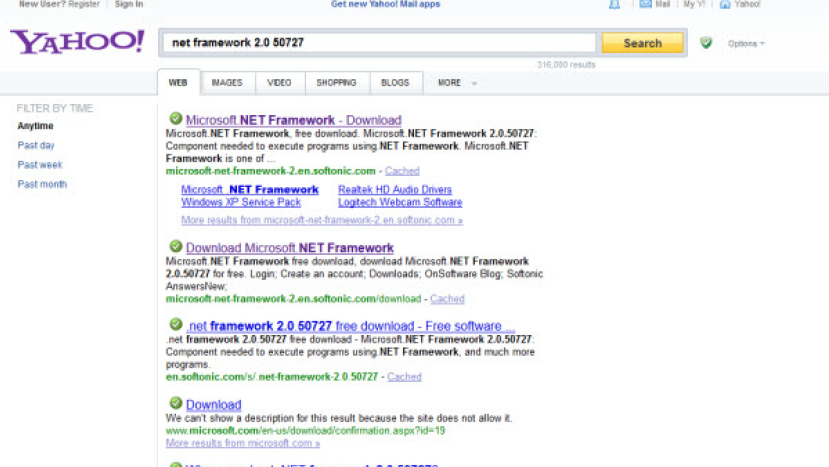Viewport: 829px width, 467px height.
Task: Open Mail via the envelope icon
Action: [x=645, y=4]
